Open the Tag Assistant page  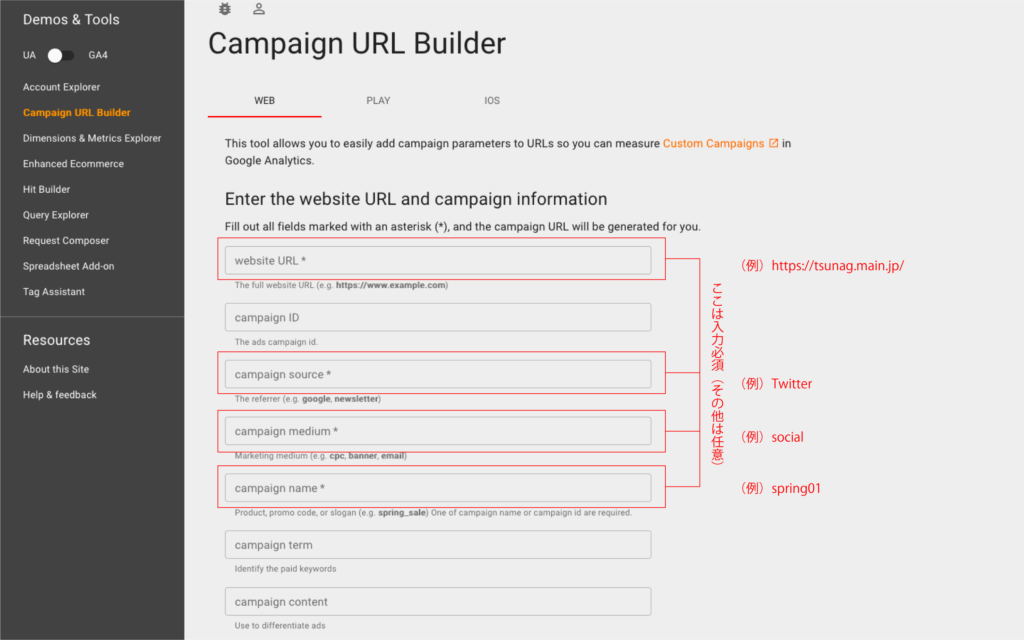coord(54,292)
